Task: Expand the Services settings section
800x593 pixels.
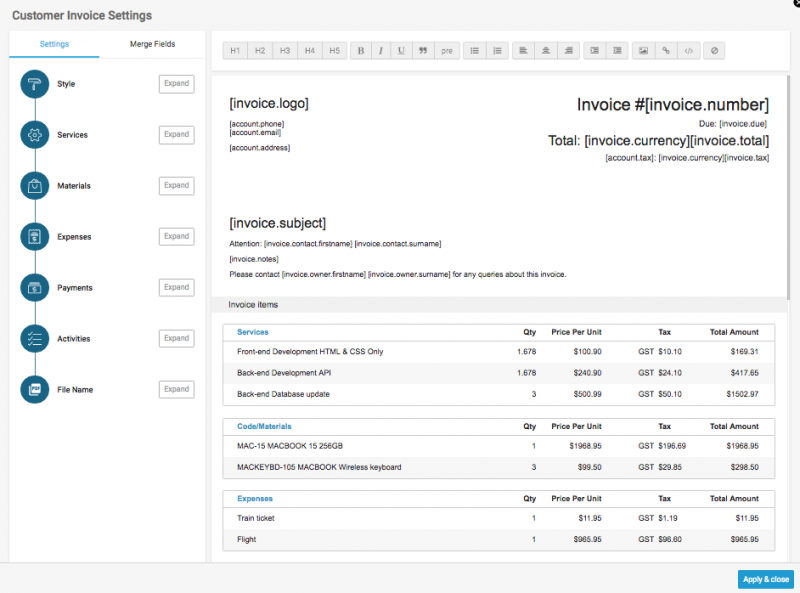Action: pyautogui.click(x=176, y=135)
